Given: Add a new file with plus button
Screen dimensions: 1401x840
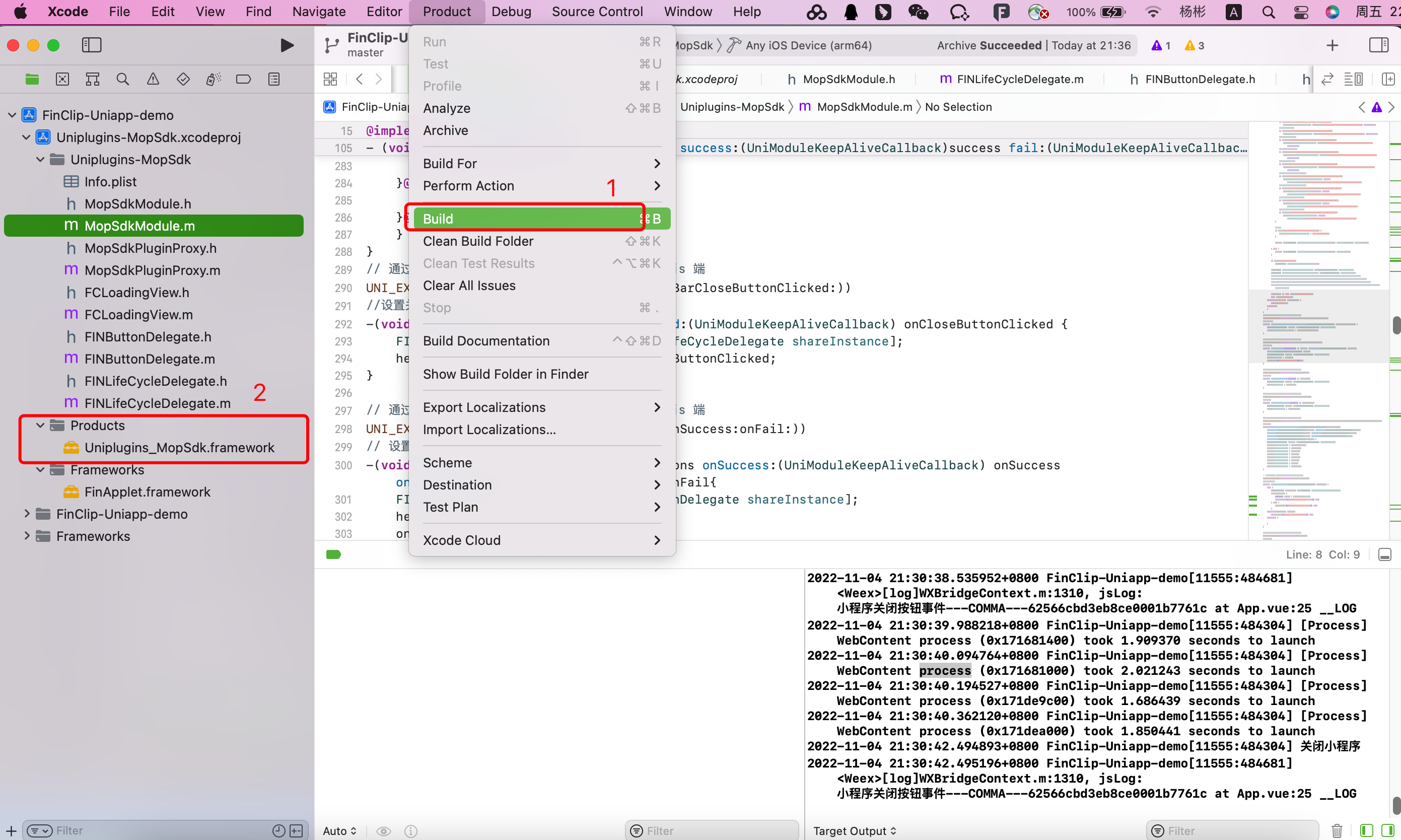Looking at the screenshot, I should coord(11,830).
